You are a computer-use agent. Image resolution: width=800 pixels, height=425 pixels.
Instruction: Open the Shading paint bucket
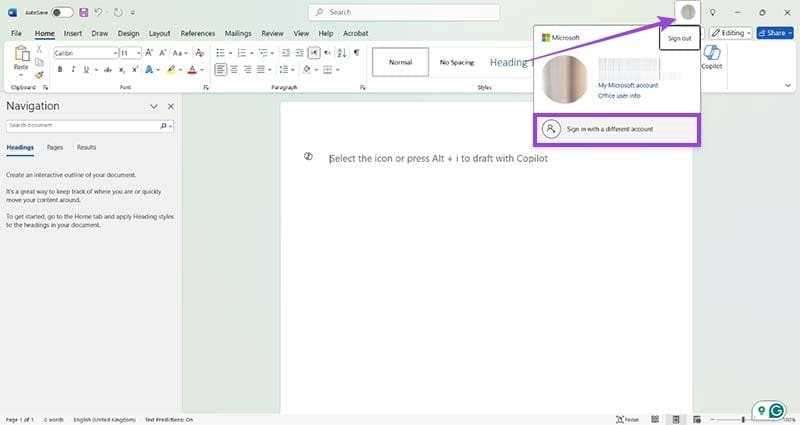pyautogui.click(x=307, y=69)
